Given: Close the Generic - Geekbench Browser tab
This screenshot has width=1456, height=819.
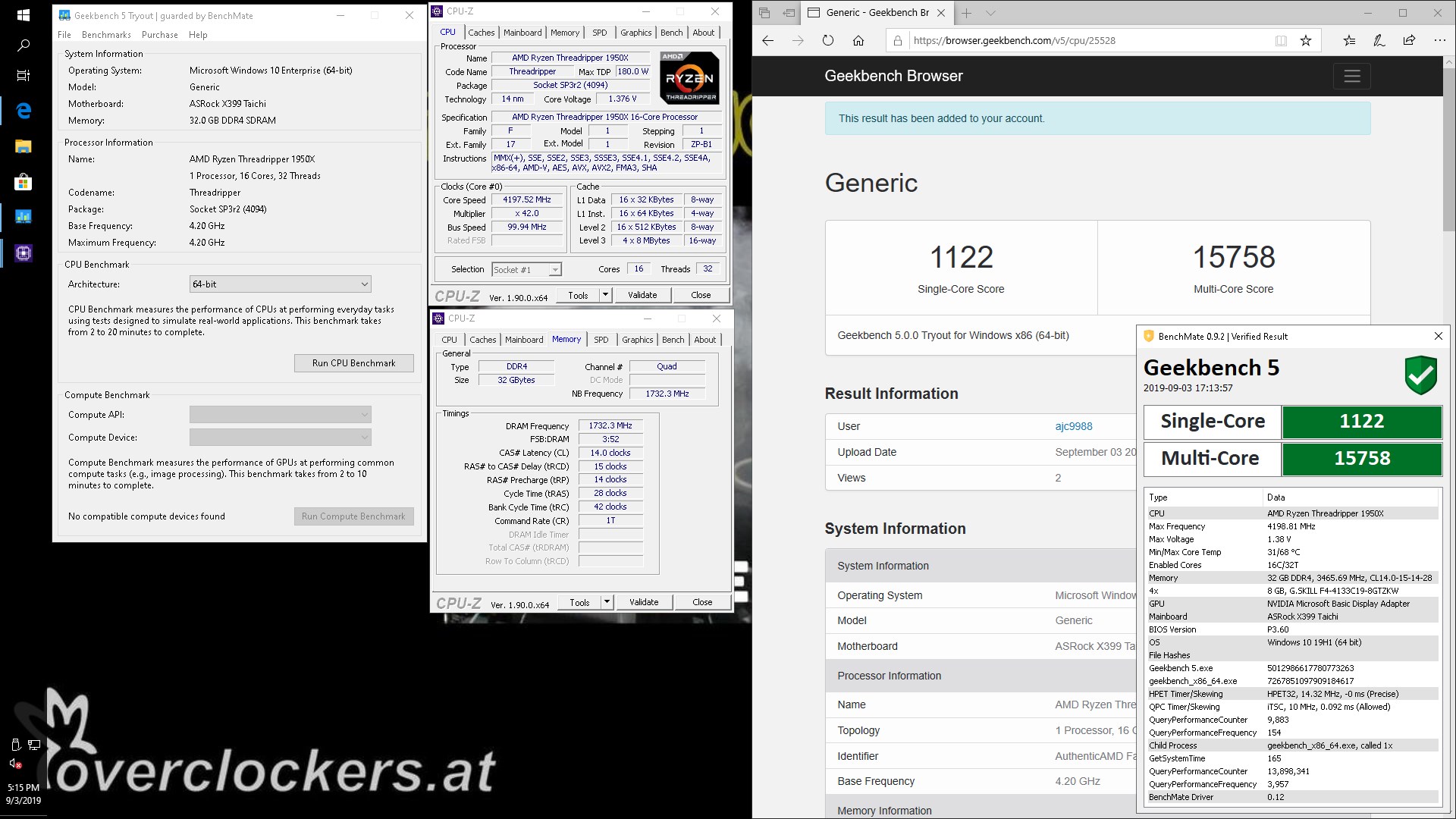Looking at the screenshot, I should tap(941, 13).
